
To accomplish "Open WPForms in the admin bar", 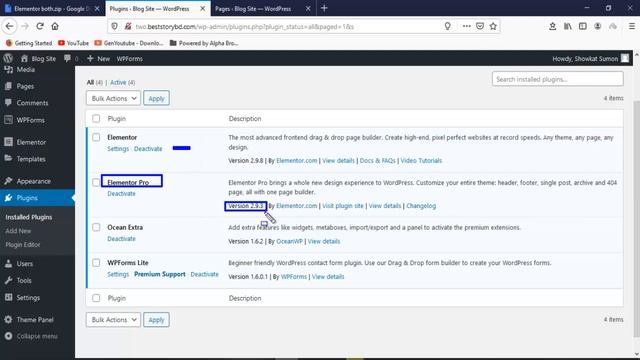I will [x=129, y=59].
